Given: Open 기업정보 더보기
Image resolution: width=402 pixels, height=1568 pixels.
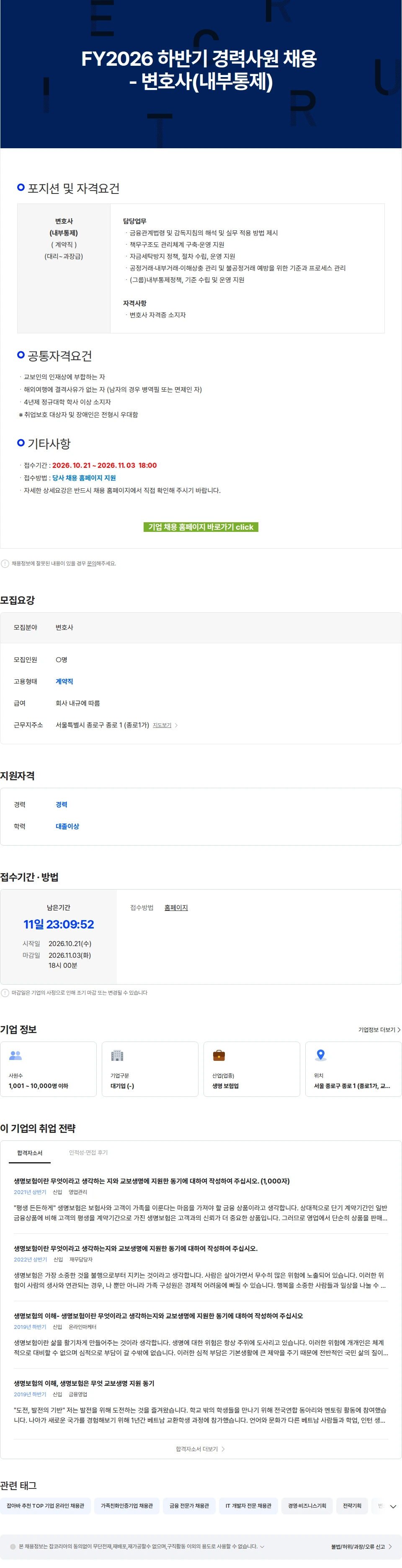Looking at the screenshot, I should pyautogui.click(x=379, y=1030).
